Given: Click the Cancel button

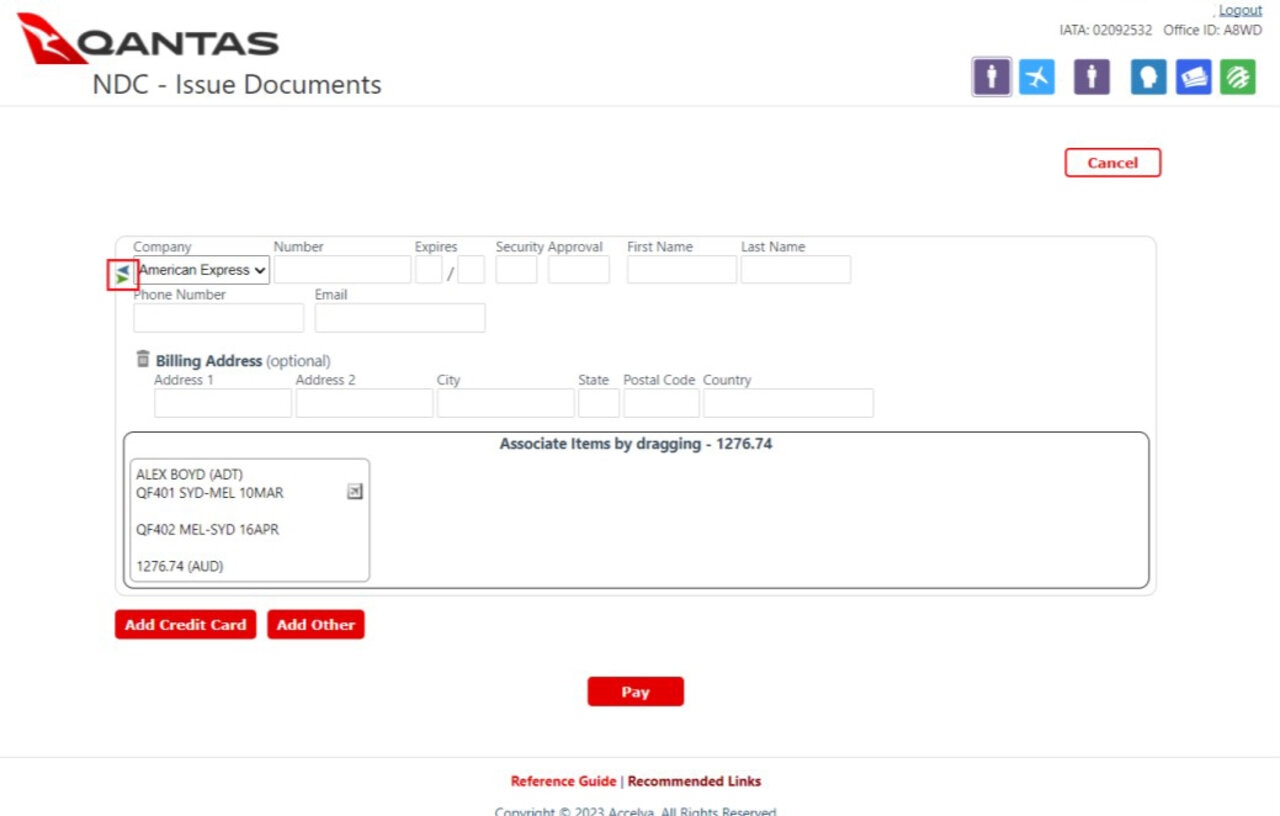Looking at the screenshot, I should (x=1113, y=163).
